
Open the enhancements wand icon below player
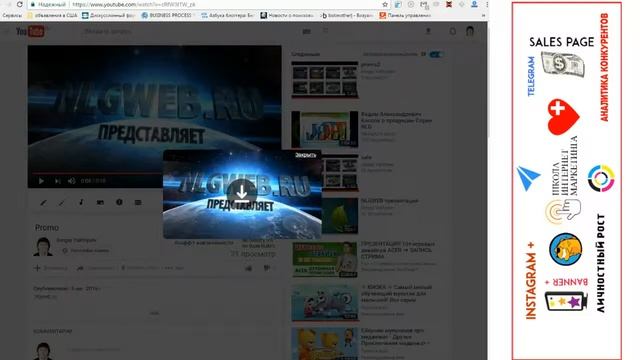pyautogui.click(x=62, y=202)
